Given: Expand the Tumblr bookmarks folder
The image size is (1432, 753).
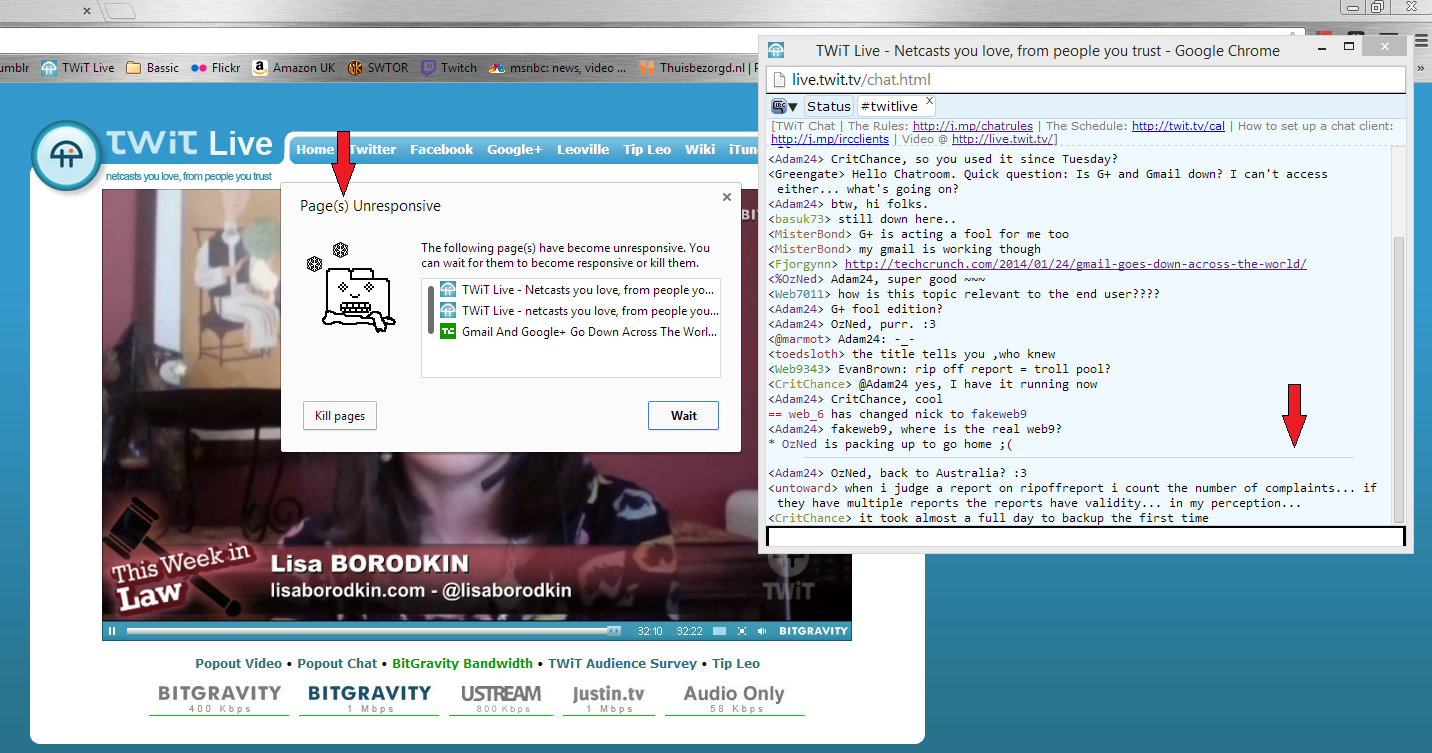Looking at the screenshot, I should tap(12, 67).
